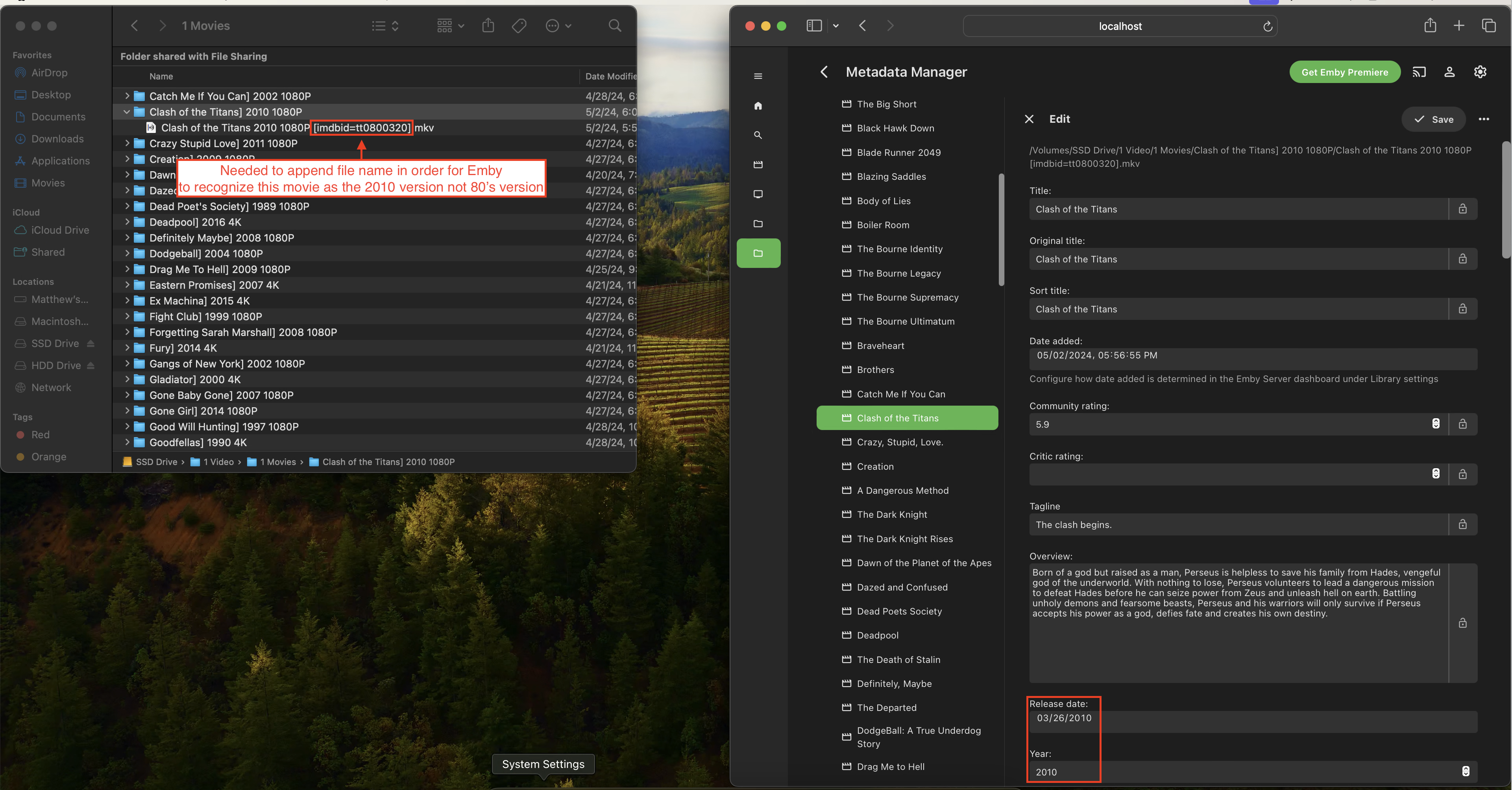Image resolution: width=1512 pixels, height=790 pixels.
Task: Click the Emby search magnifier icon
Action: (x=758, y=135)
